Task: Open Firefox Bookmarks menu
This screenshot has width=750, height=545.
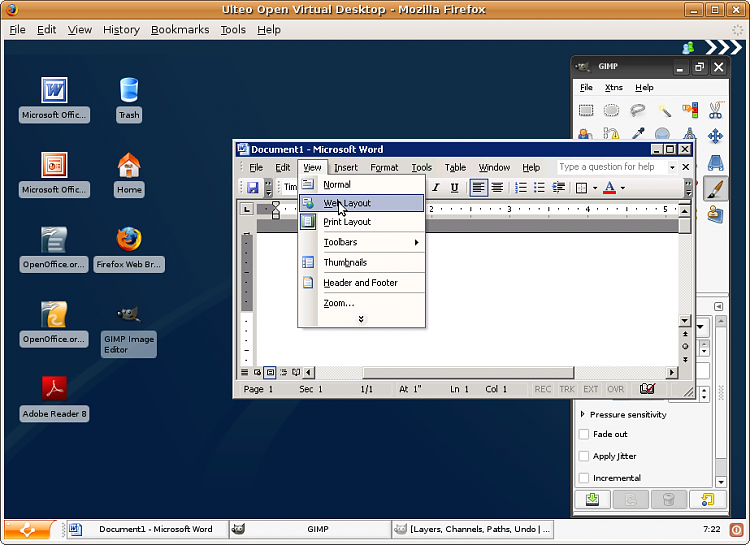Action: click(x=180, y=30)
